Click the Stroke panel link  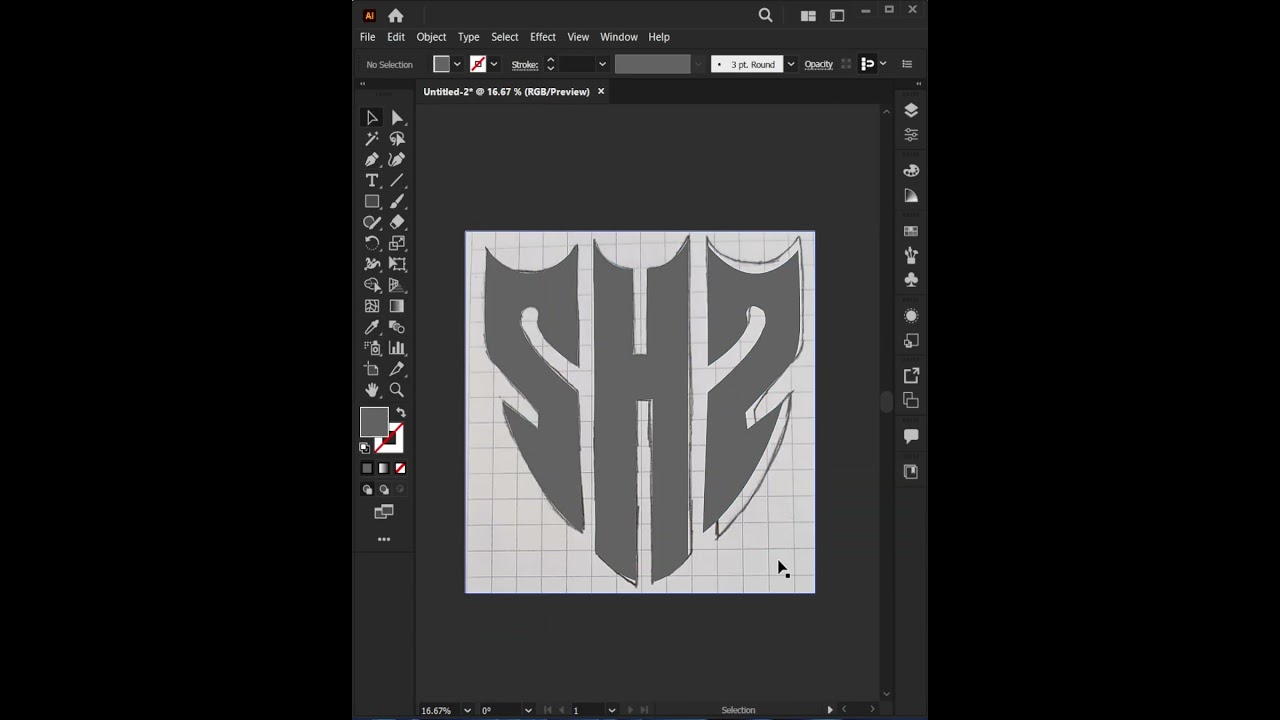click(525, 64)
